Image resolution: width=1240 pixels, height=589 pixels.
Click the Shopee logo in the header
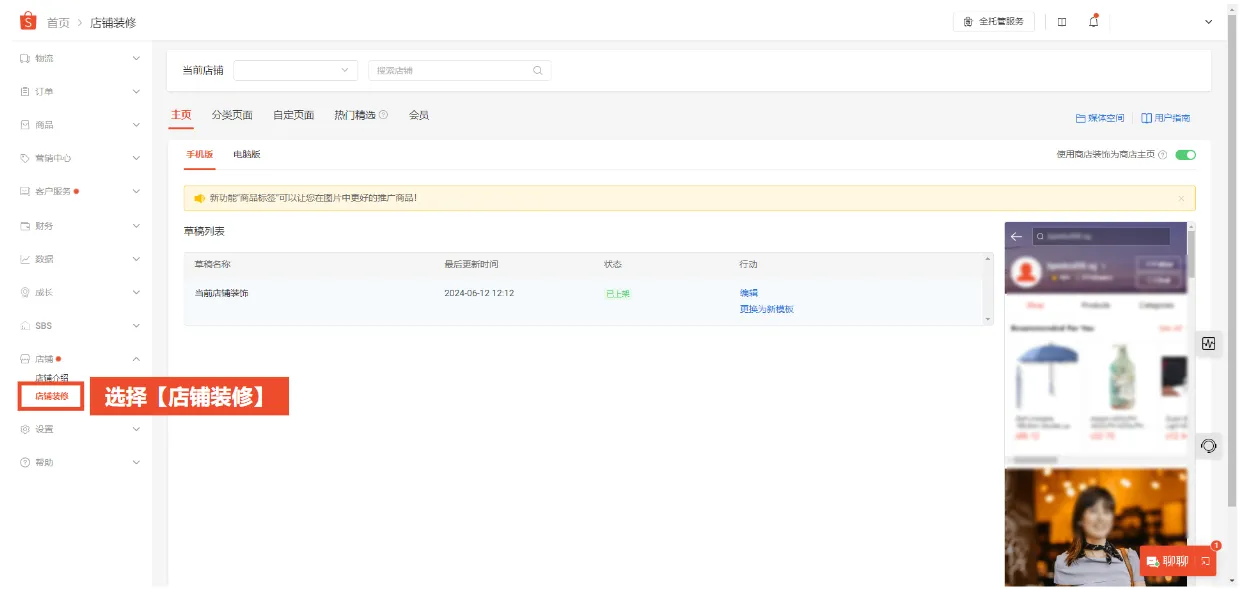28,21
